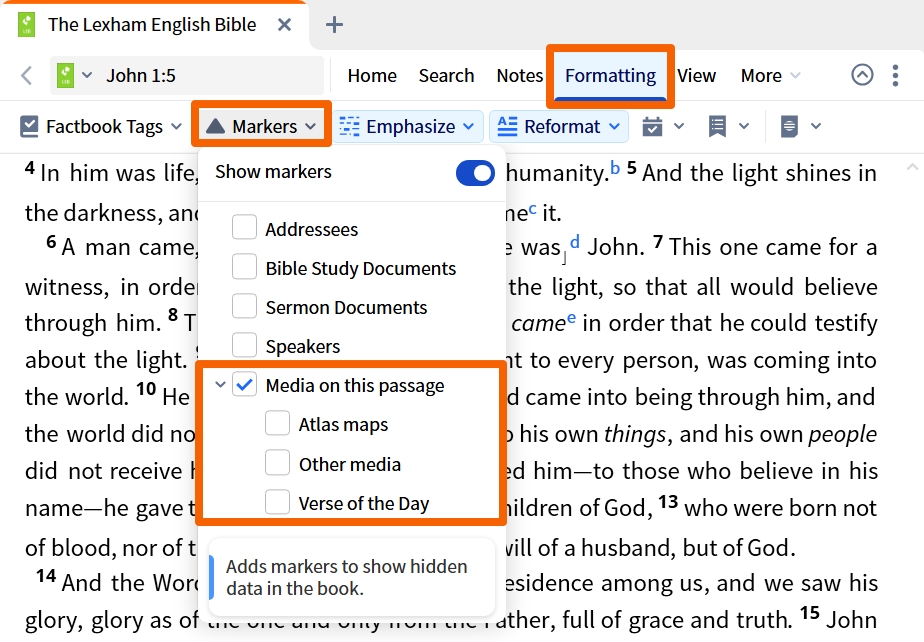Image resolution: width=924 pixels, height=642 pixels.
Task: Click verse number 15
Action: click(x=810, y=613)
